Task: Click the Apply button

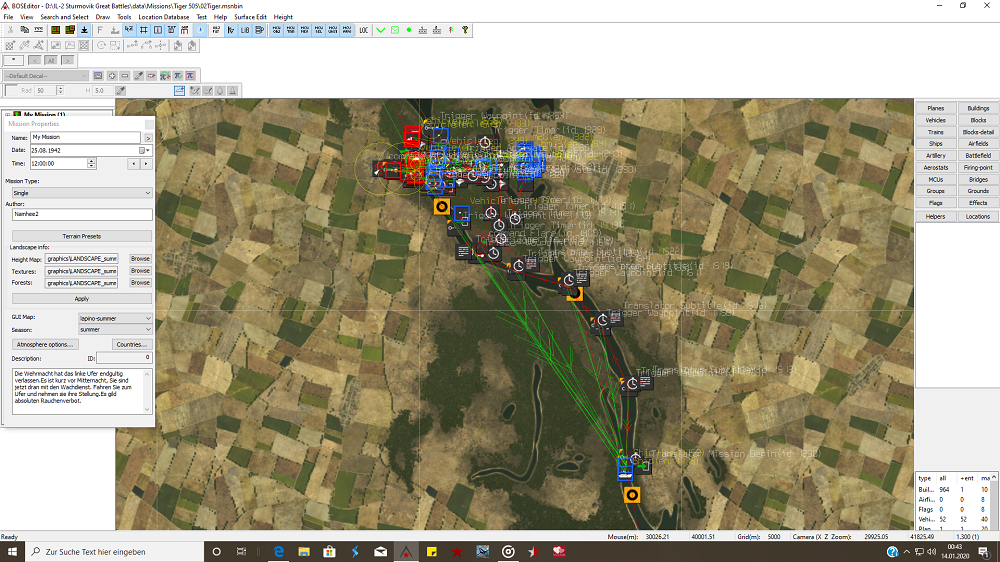Action: (82, 299)
